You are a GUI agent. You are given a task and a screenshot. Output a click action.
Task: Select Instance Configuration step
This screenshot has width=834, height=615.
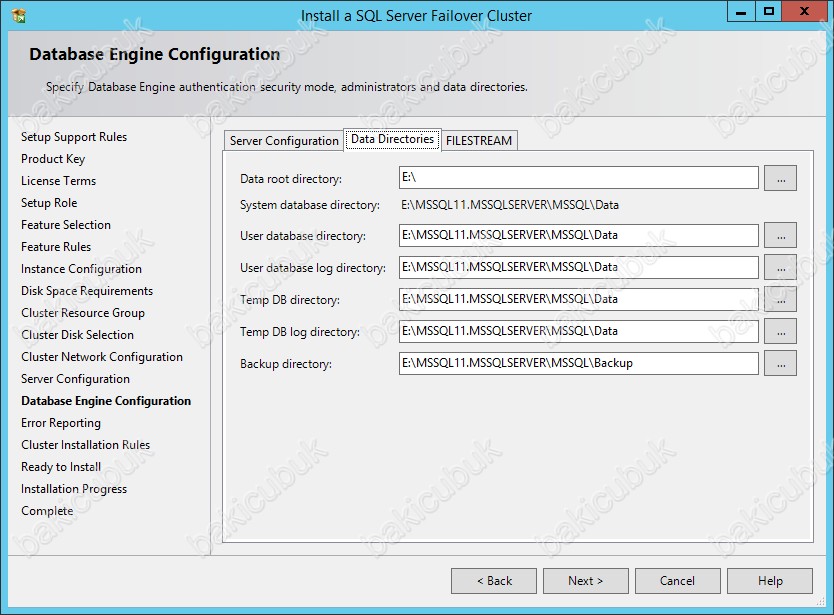(81, 269)
